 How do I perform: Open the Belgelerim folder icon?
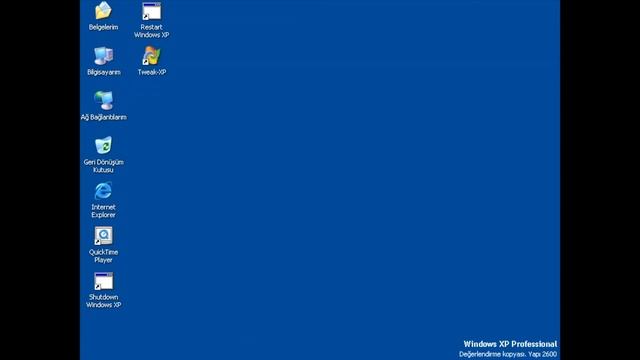pos(103,11)
